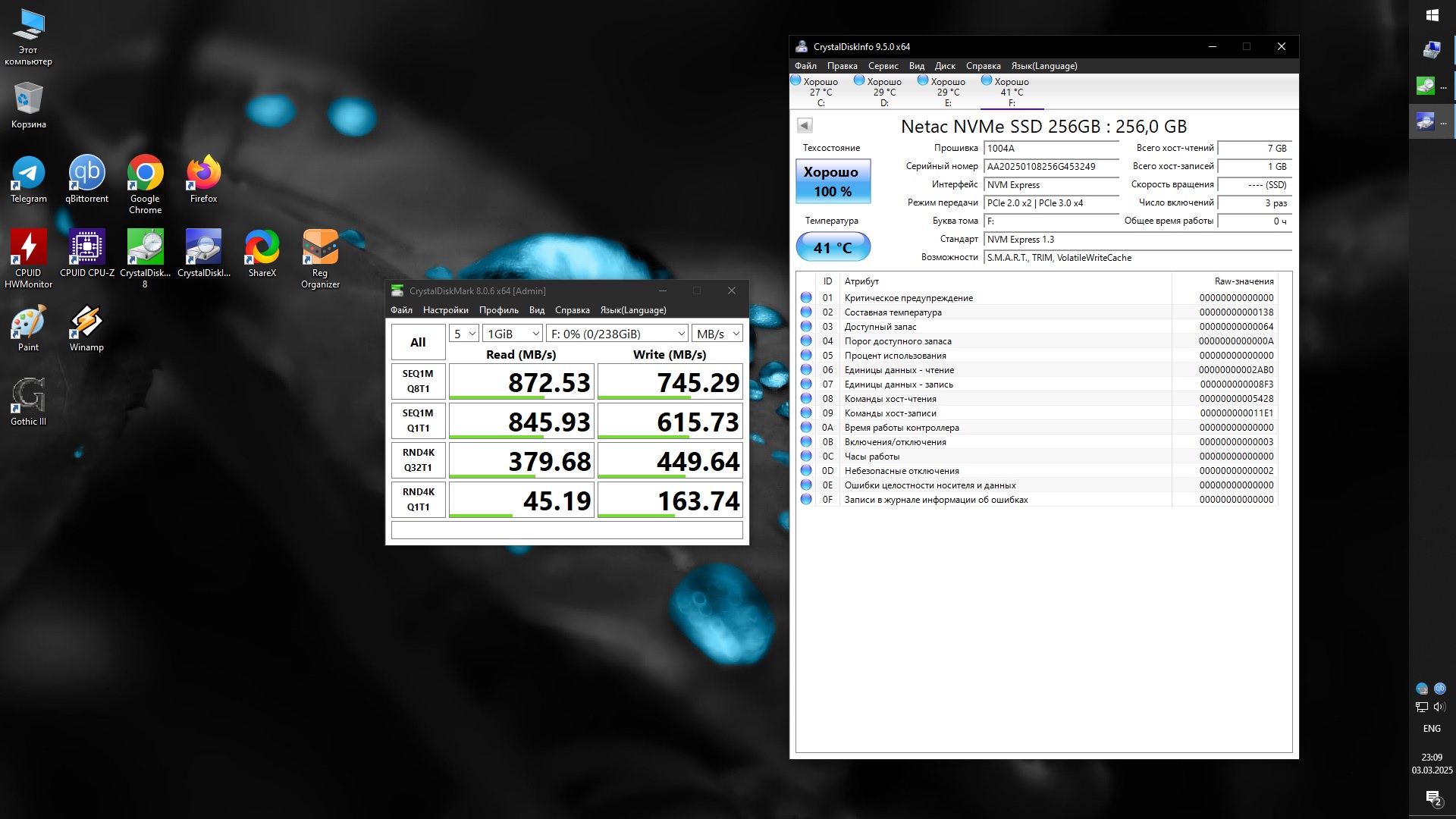The height and width of the screenshot is (819, 1456).
Task: Run All benchmarks button
Action: (418, 342)
